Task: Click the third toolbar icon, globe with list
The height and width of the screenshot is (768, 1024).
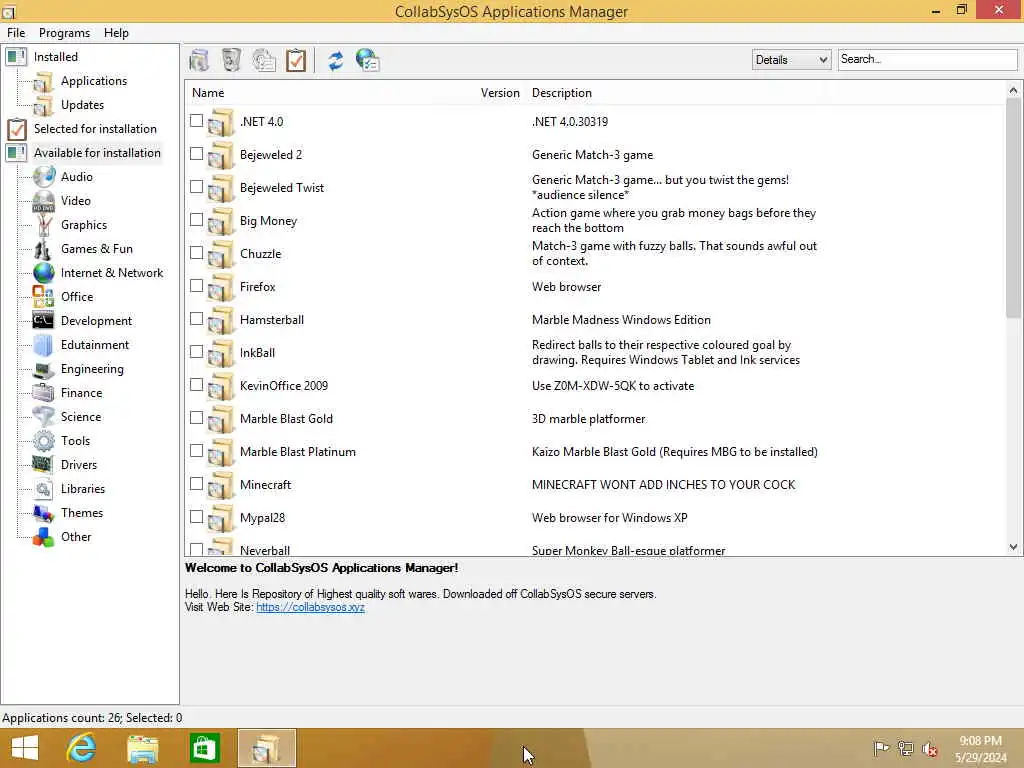Action: pyautogui.click(x=264, y=60)
